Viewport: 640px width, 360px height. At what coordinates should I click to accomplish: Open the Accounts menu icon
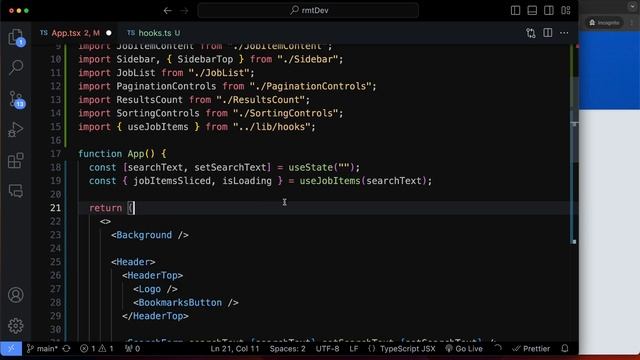pos(16,295)
